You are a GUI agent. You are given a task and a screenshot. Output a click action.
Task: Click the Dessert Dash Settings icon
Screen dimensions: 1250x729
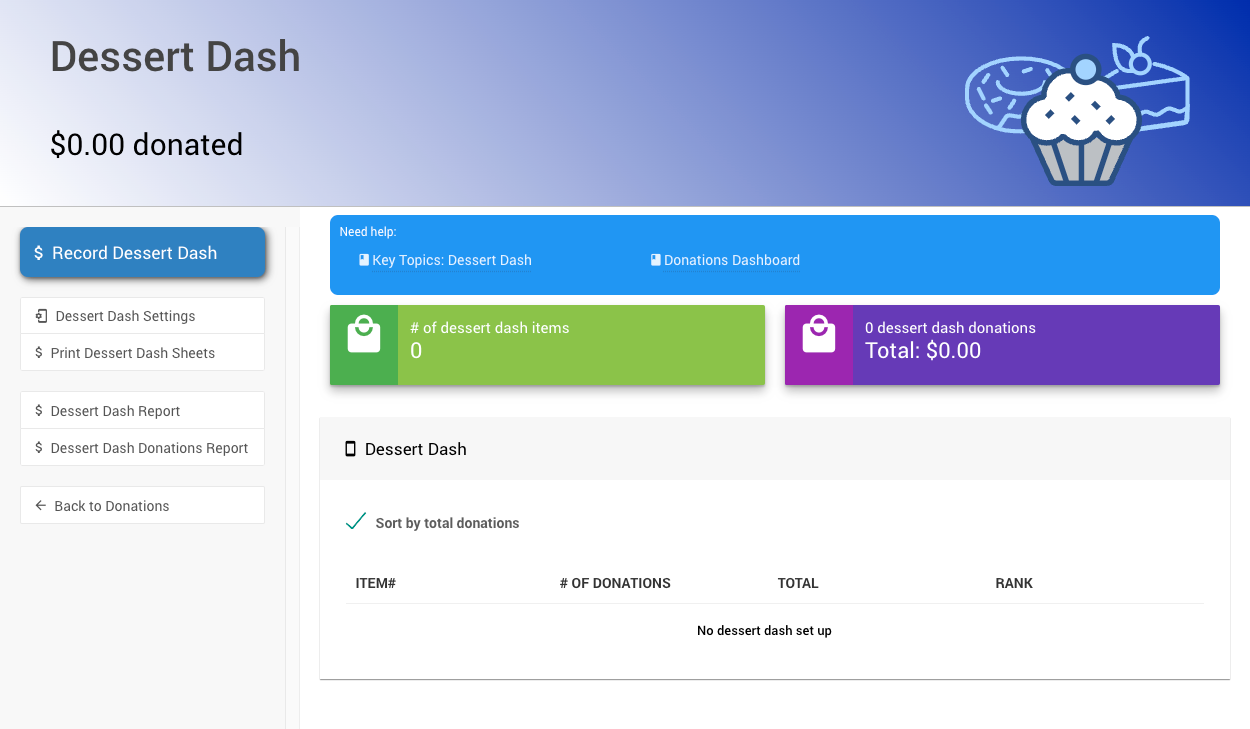pyautogui.click(x=41, y=316)
